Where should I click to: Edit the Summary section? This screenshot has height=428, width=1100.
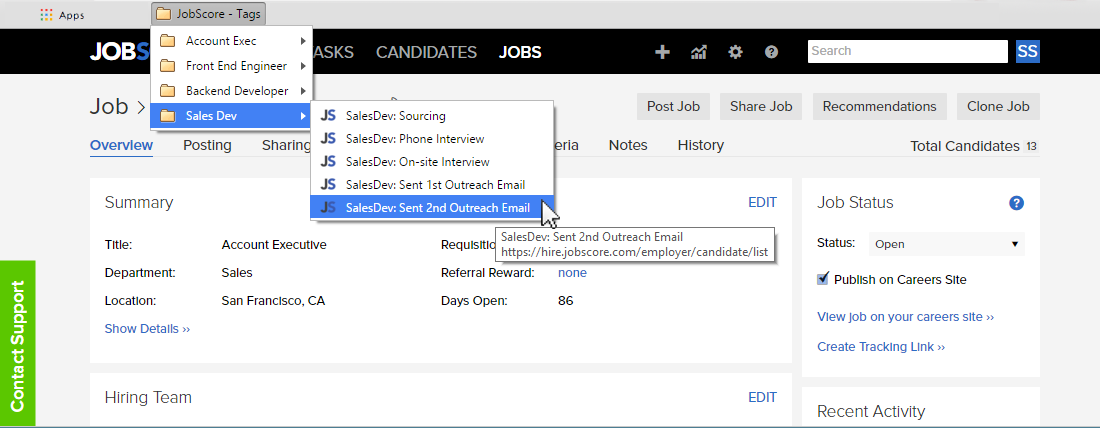coord(763,203)
